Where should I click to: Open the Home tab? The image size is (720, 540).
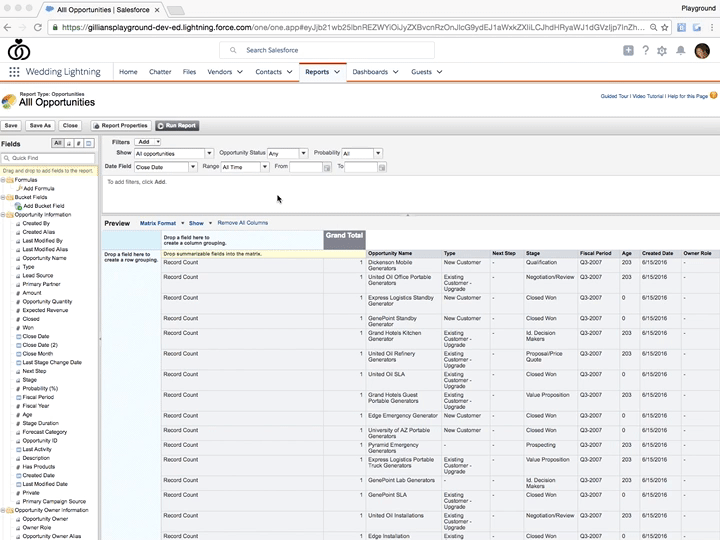128,72
